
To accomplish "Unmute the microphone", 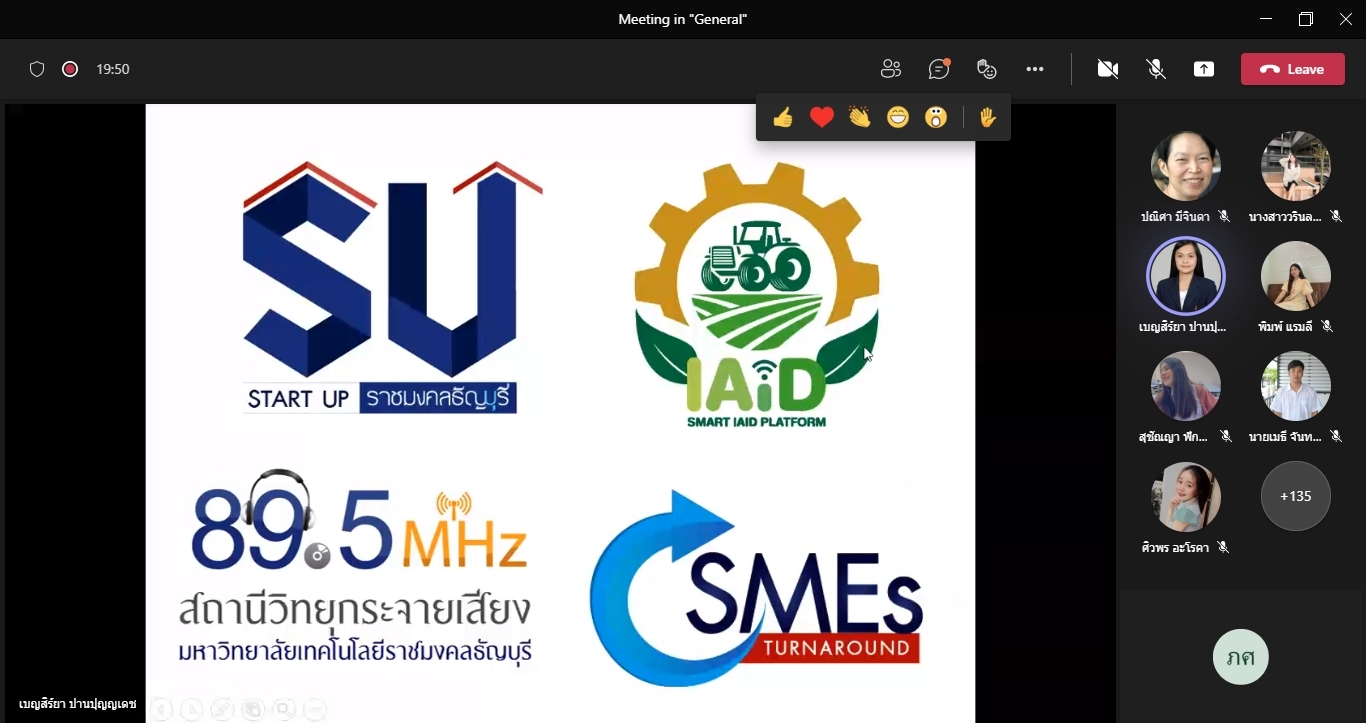I will pyautogui.click(x=1156, y=69).
